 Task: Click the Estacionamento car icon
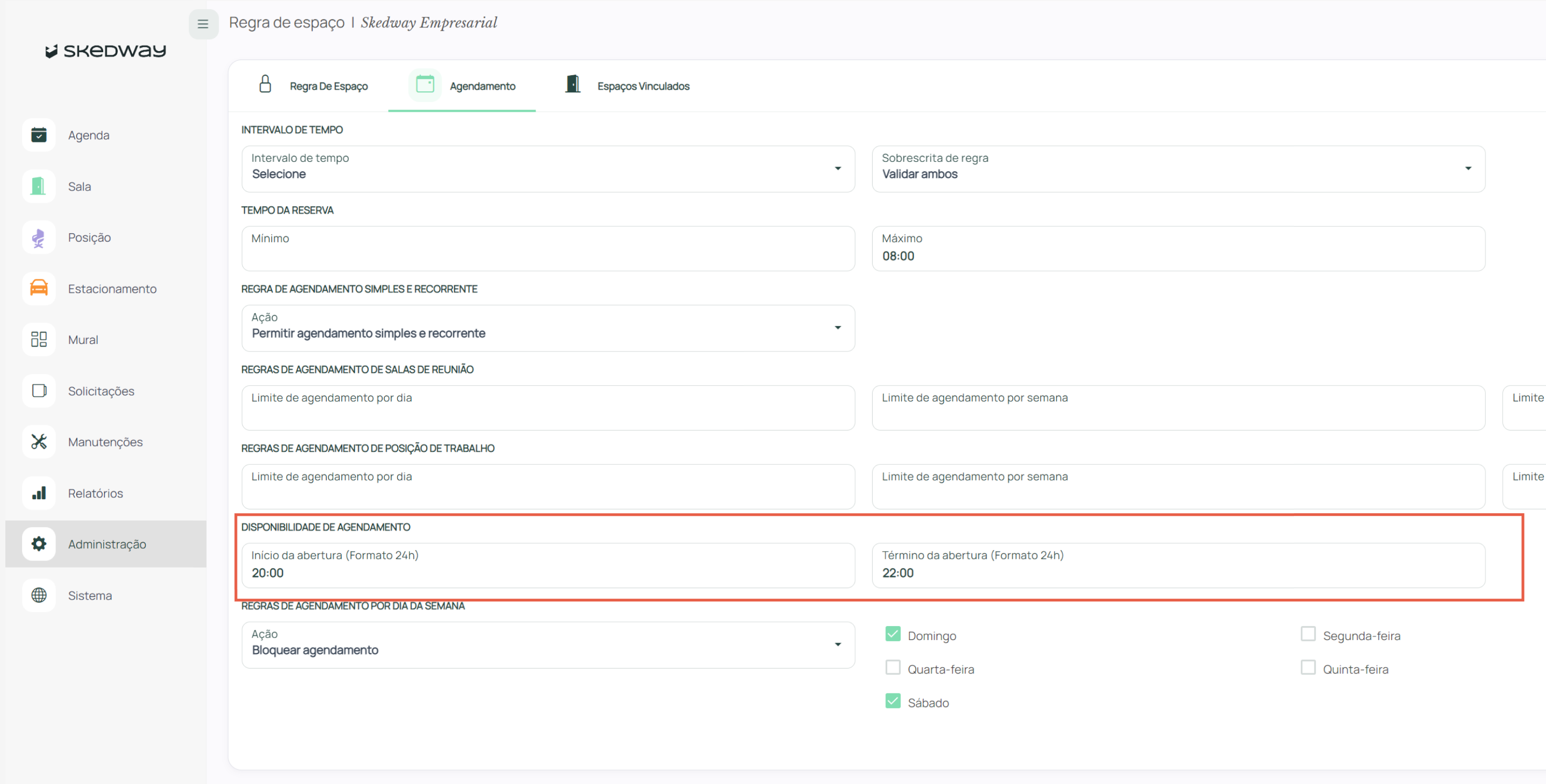[x=39, y=289]
